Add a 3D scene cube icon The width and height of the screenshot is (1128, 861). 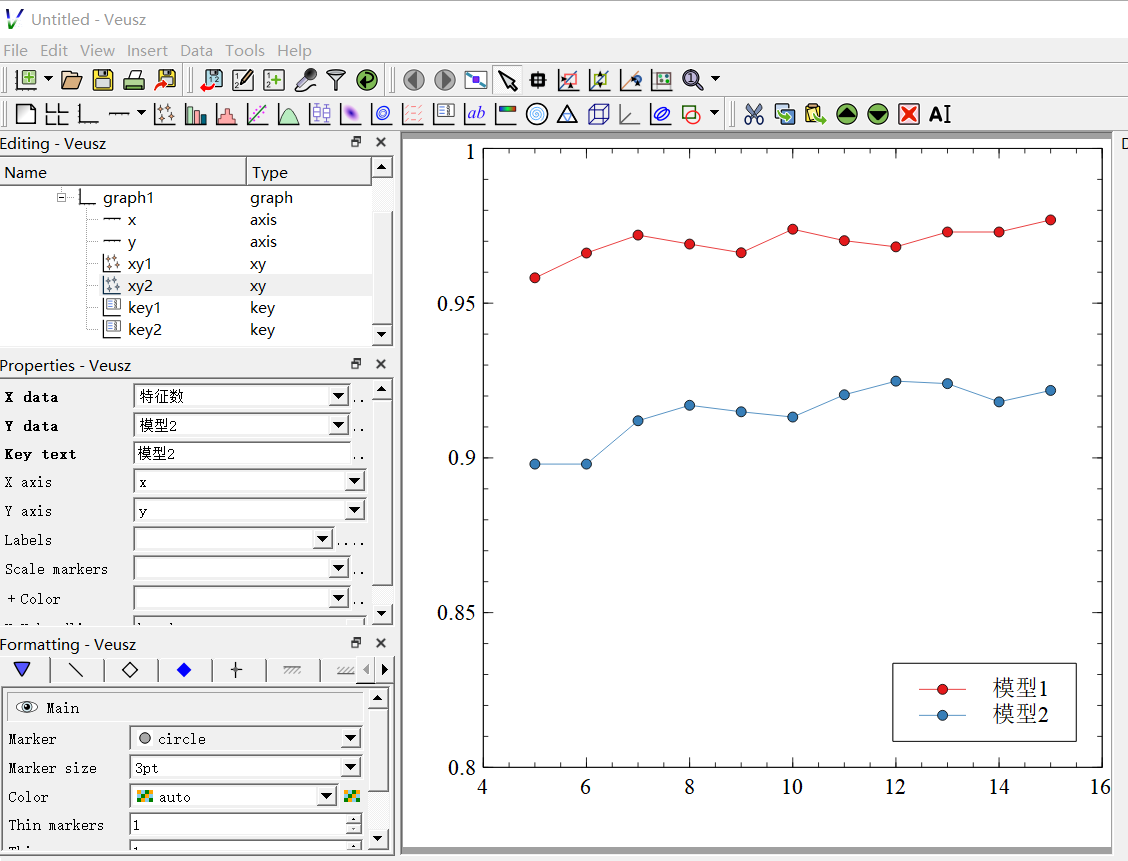coord(599,114)
